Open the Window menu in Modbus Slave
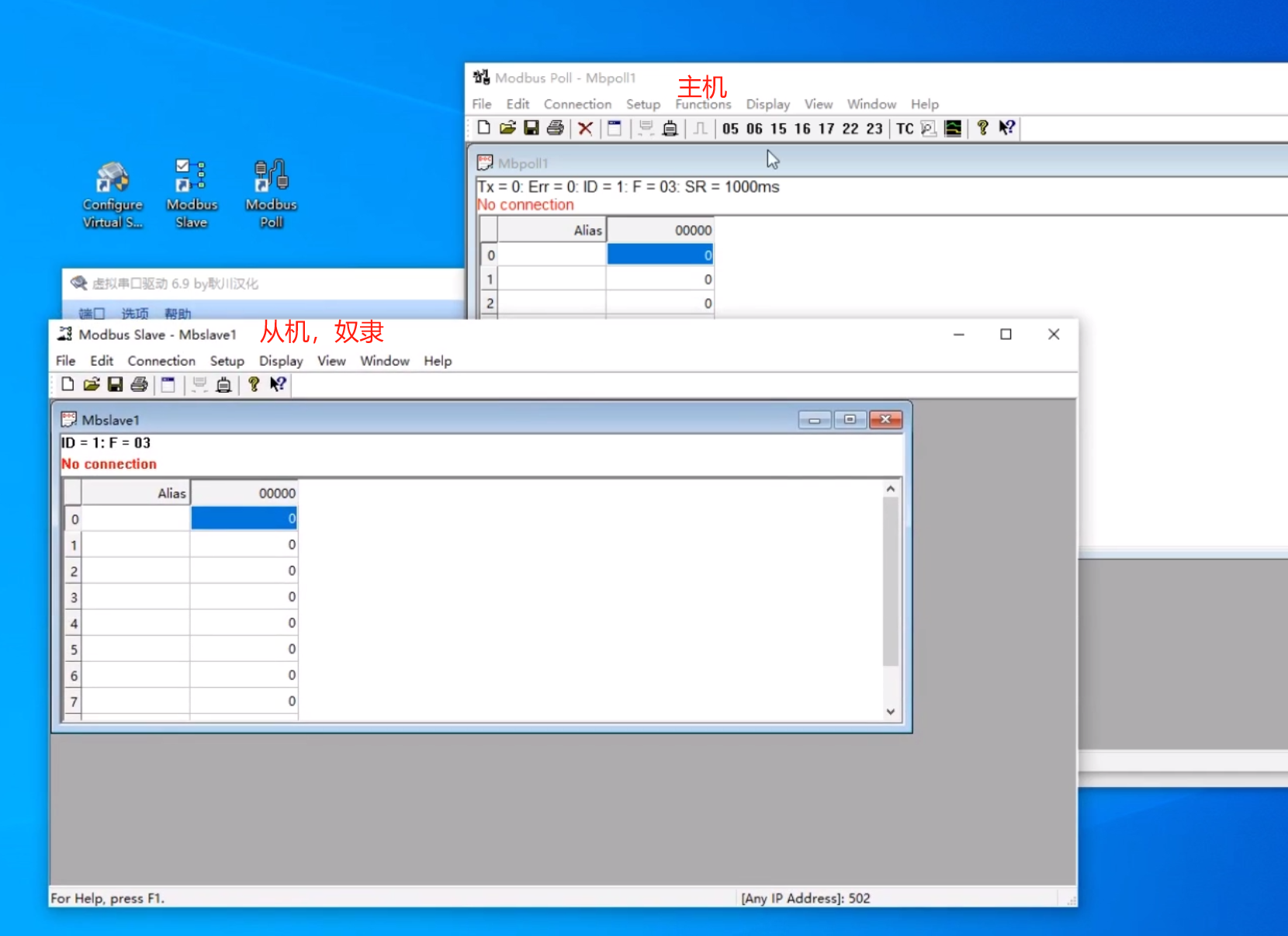This screenshot has width=1288, height=936. pos(385,361)
